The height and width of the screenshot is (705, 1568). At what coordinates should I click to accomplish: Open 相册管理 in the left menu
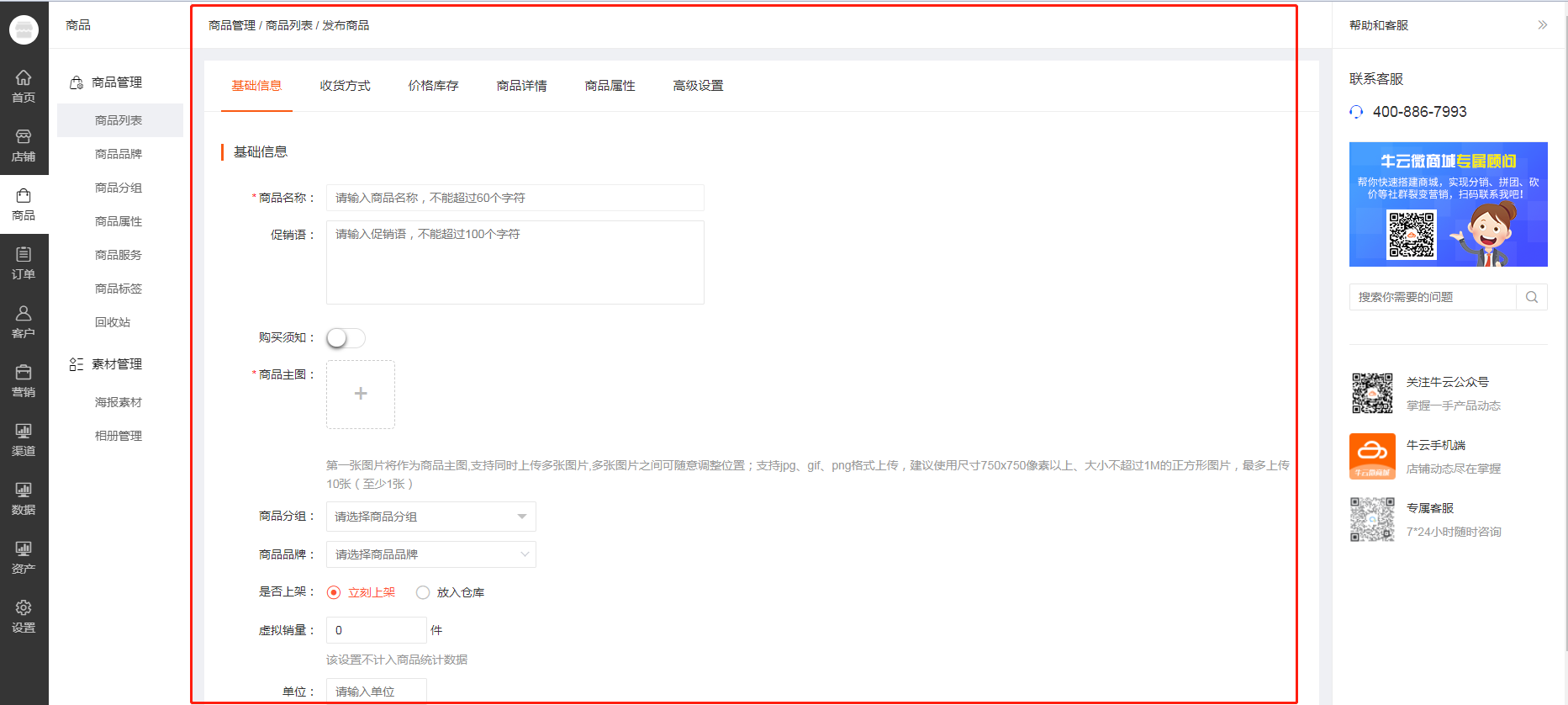point(119,436)
